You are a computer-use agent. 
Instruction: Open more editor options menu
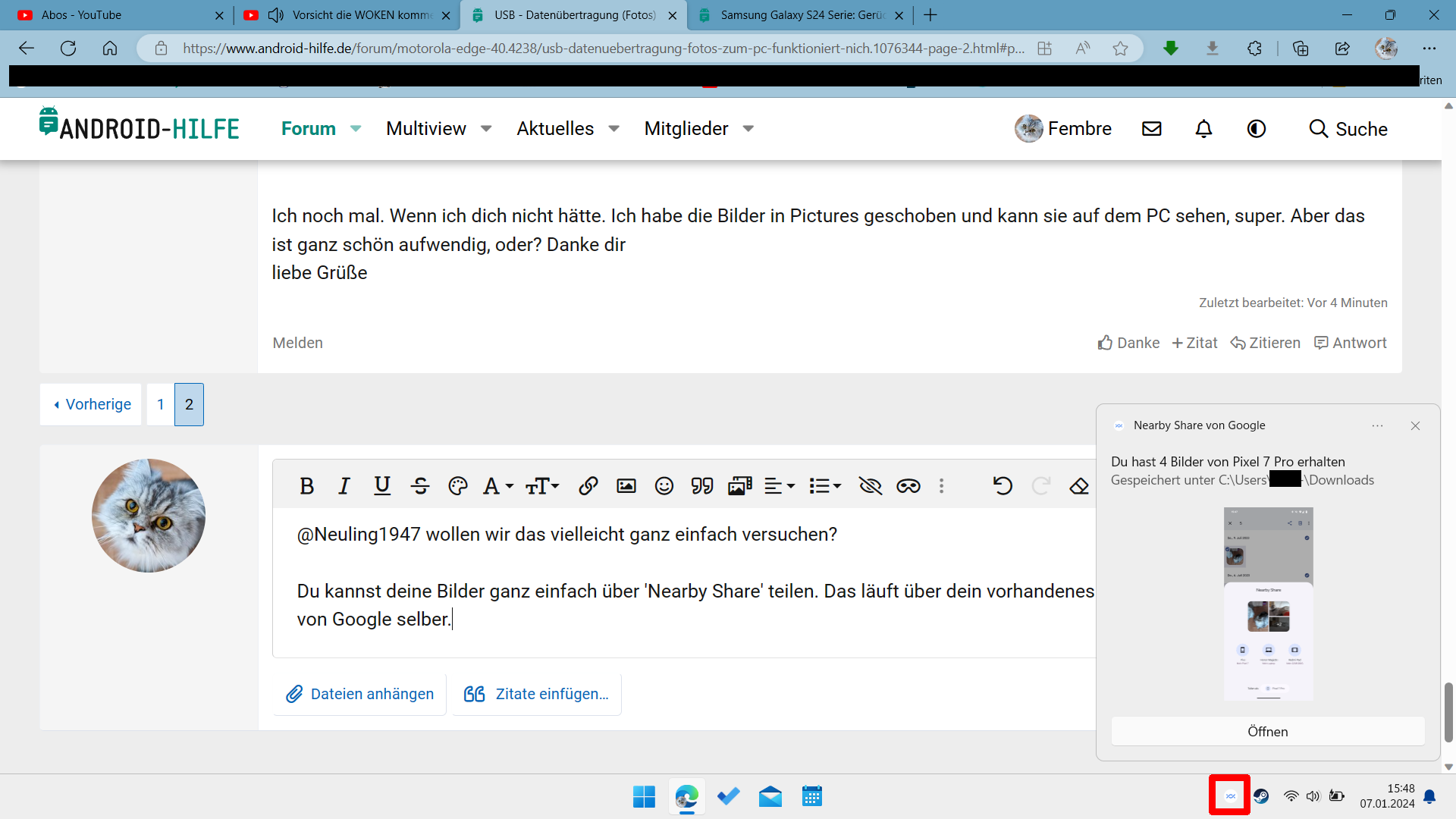[x=942, y=486]
